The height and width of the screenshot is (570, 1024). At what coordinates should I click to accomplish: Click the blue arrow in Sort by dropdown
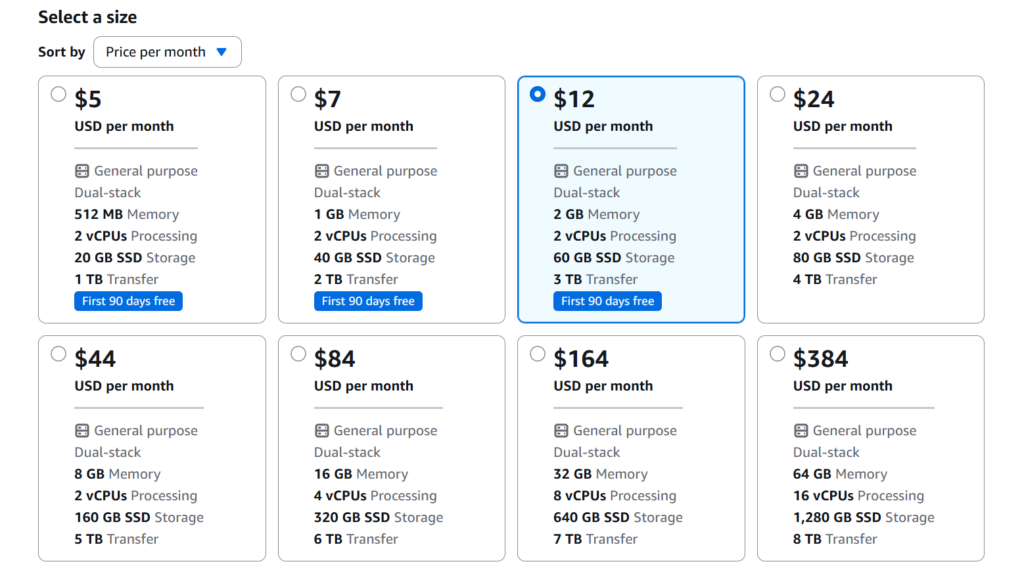222,52
